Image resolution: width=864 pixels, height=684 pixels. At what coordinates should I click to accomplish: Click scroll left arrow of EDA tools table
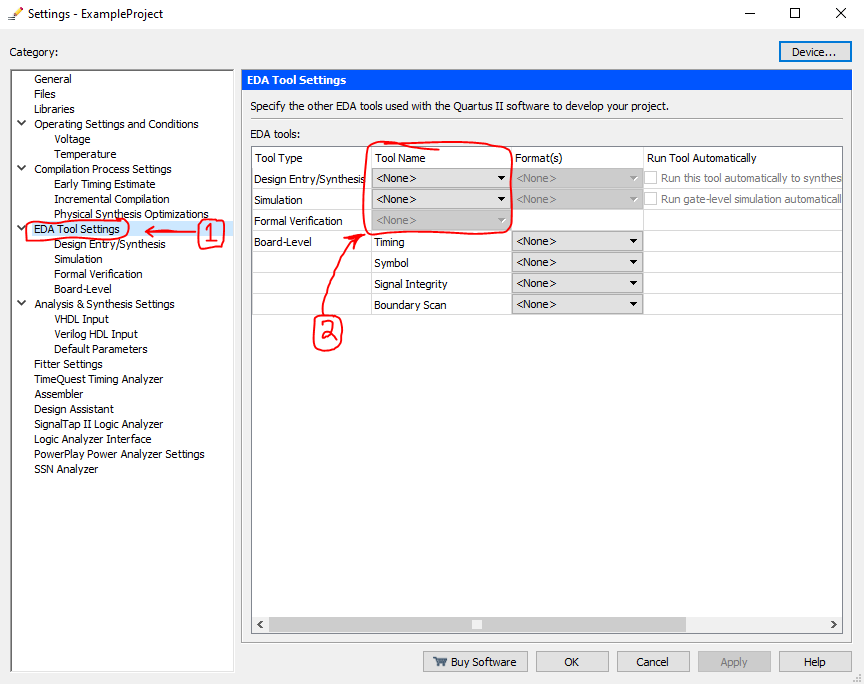pyautogui.click(x=260, y=624)
